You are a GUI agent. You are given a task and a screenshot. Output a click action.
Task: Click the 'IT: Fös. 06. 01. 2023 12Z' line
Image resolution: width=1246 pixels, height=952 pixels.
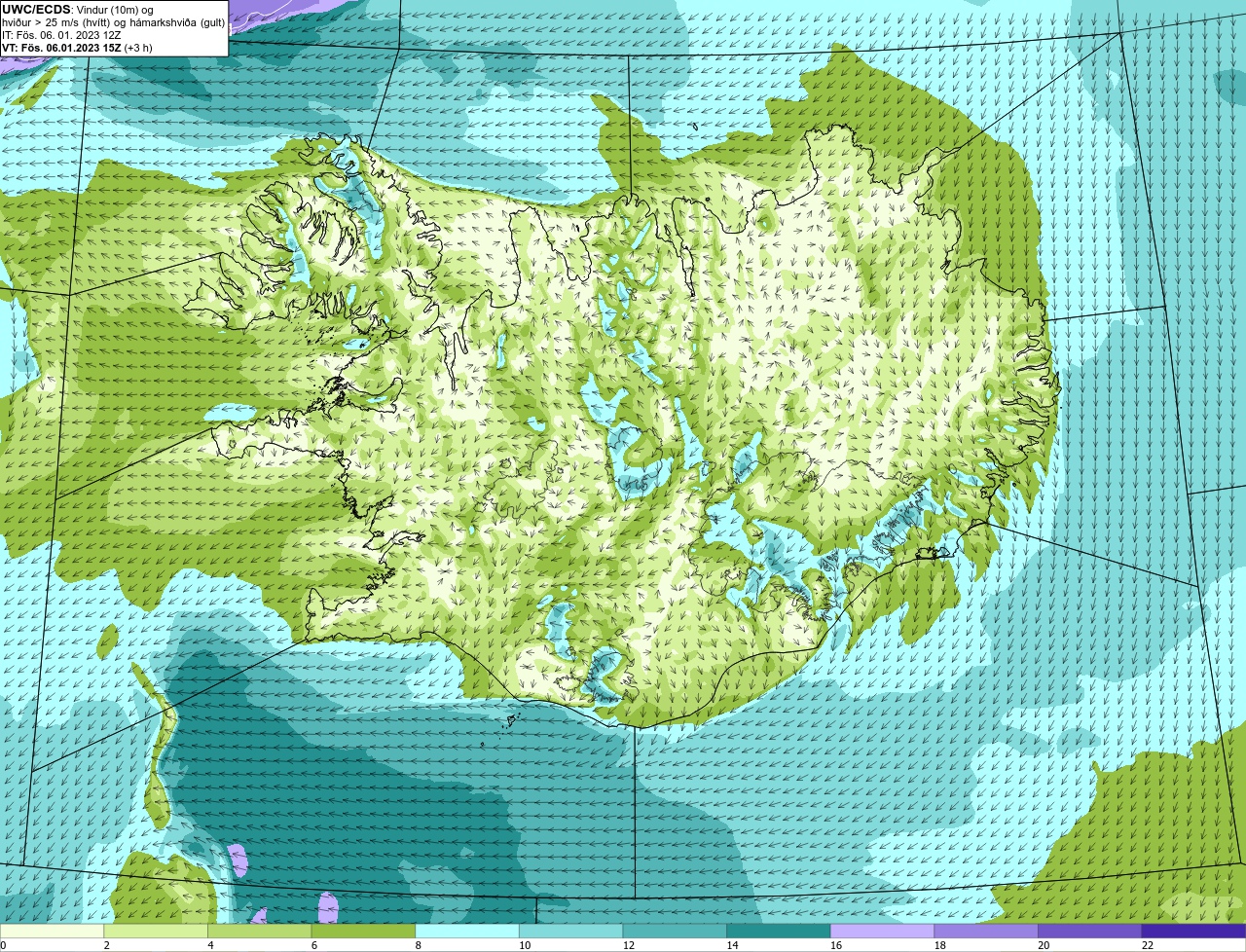click(61, 35)
